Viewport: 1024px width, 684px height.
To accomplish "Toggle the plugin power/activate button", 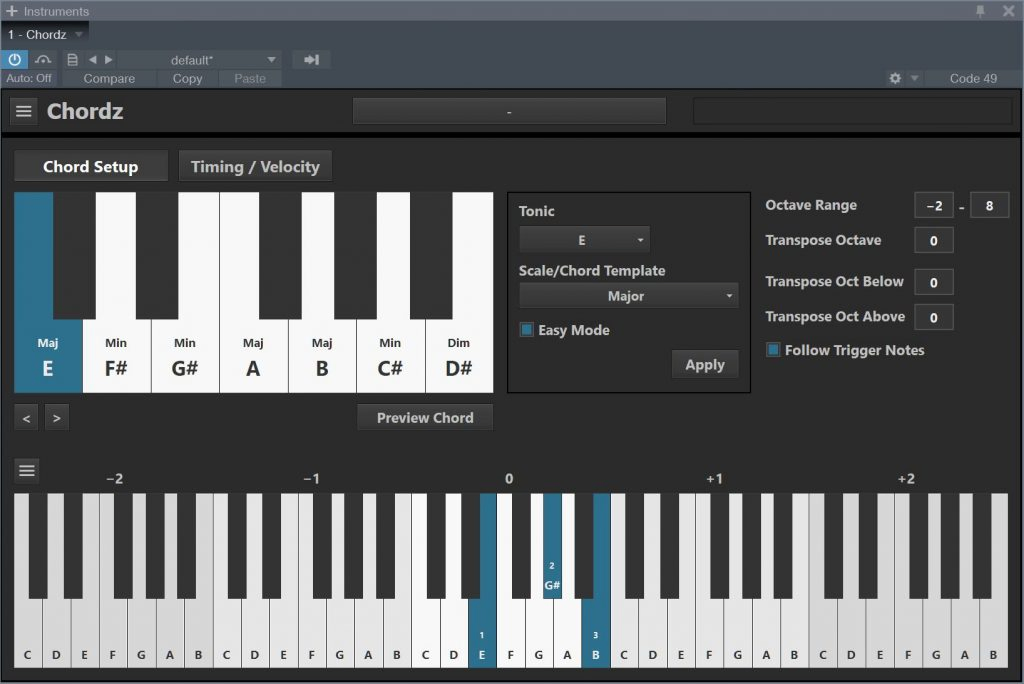I will pos(14,59).
